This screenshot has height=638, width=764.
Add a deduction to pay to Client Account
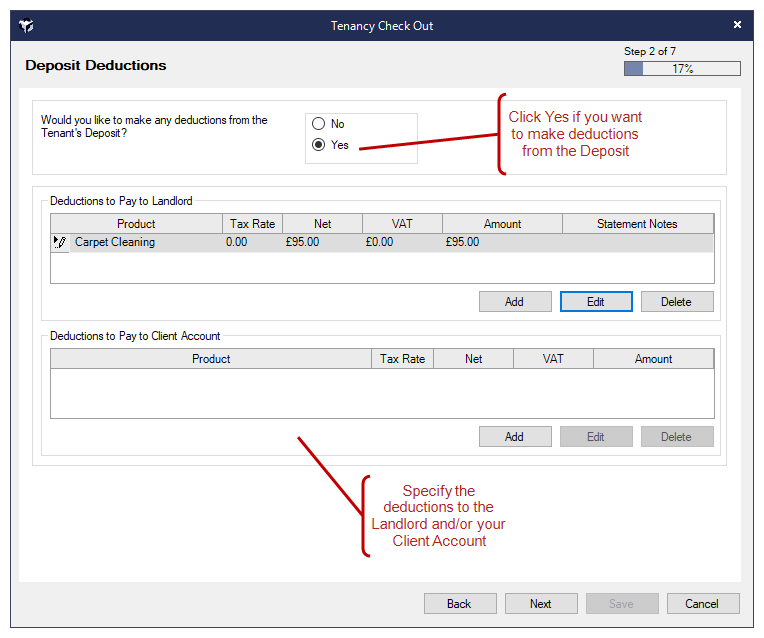pos(514,436)
